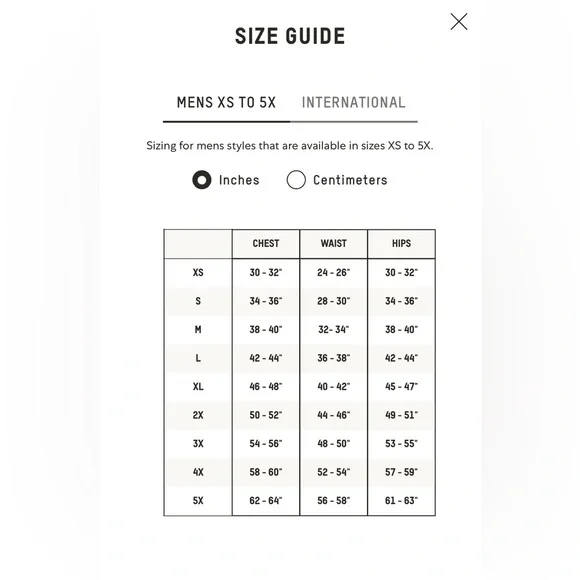The height and width of the screenshot is (580, 580).
Task: Click the HIPS column header
Action: [401, 243]
